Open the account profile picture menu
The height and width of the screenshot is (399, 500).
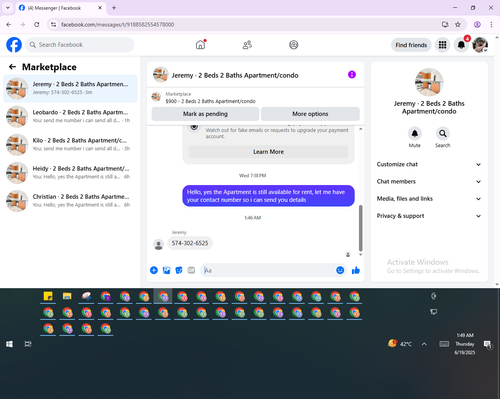[480, 45]
